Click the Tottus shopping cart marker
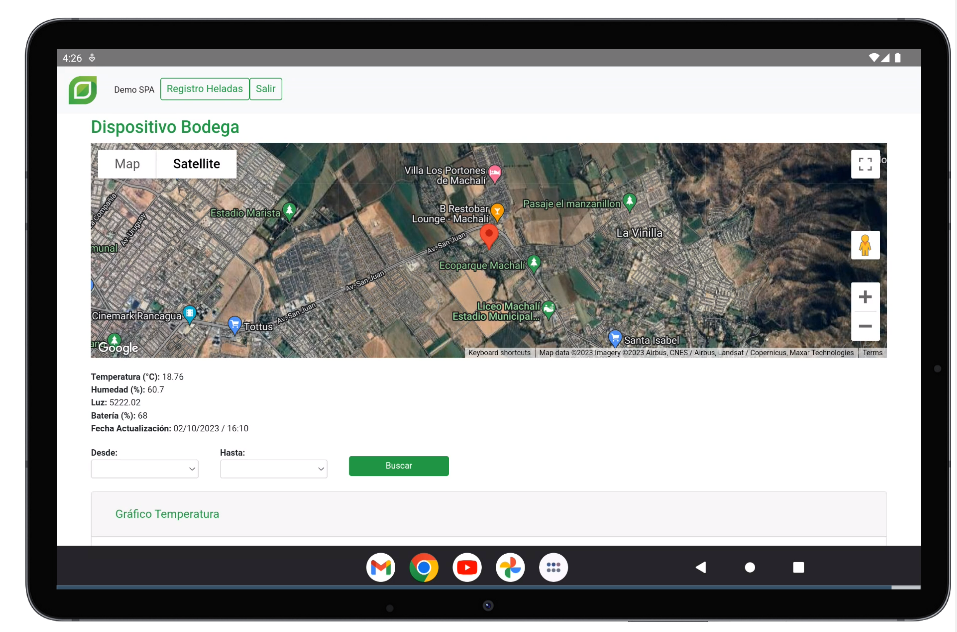 click(x=234, y=325)
